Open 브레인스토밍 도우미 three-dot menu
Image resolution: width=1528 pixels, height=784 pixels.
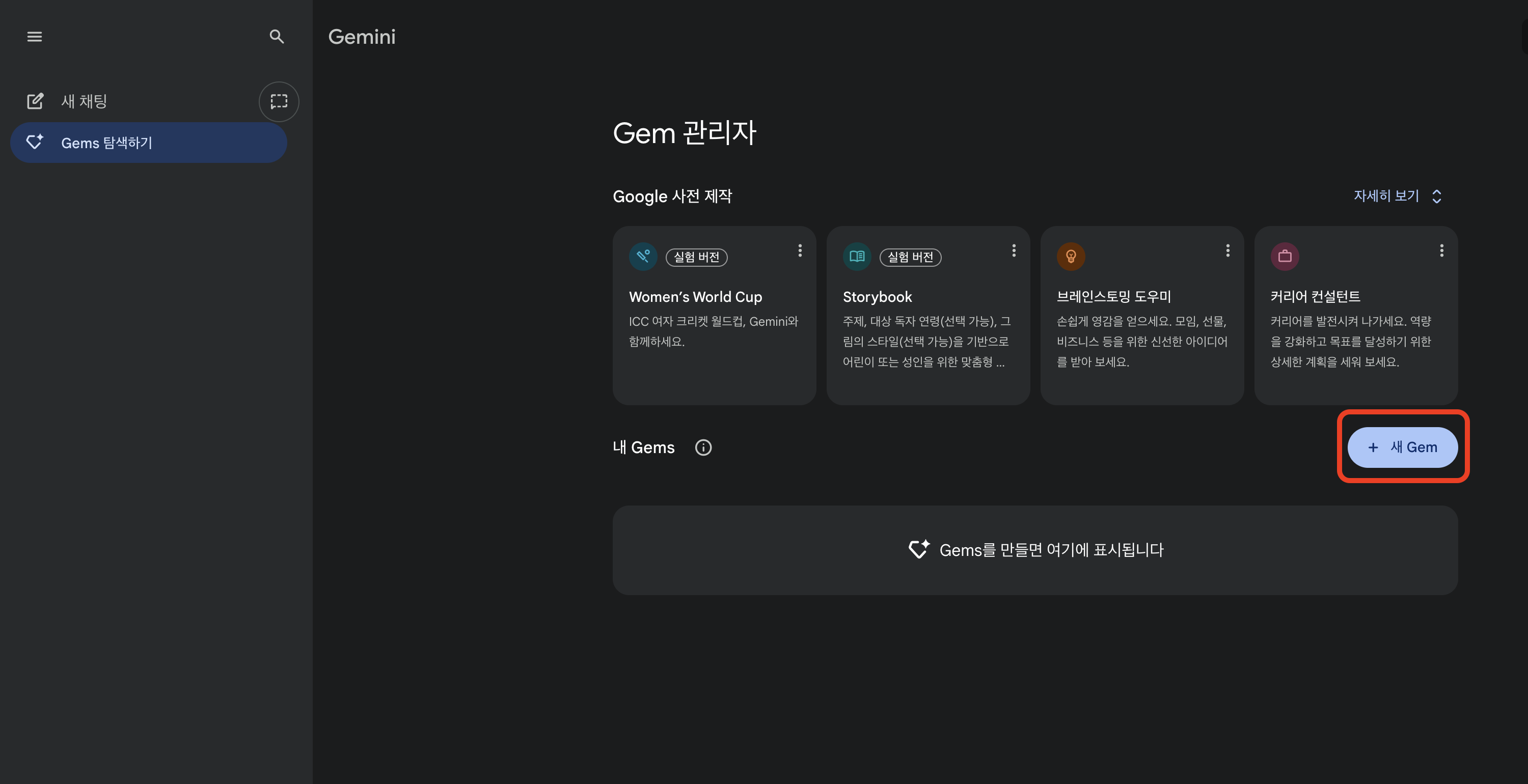(1227, 250)
